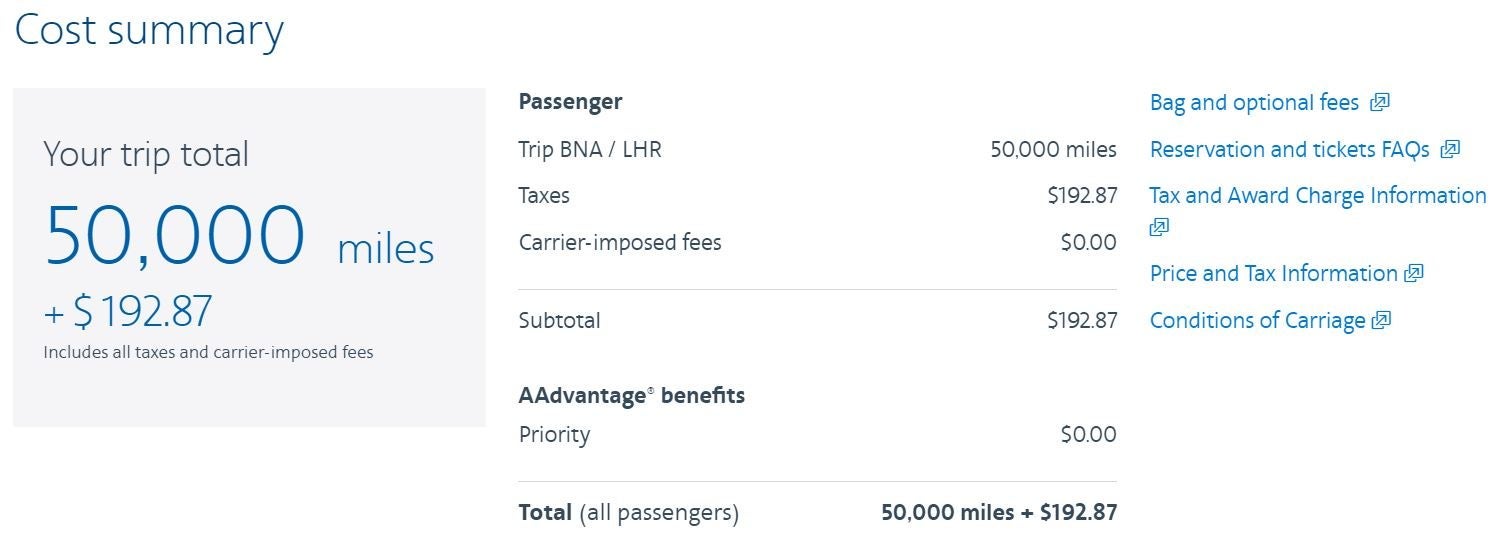Click the external-link icon beside Bag and optional fees
The height and width of the screenshot is (555, 1505).
(1380, 102)
